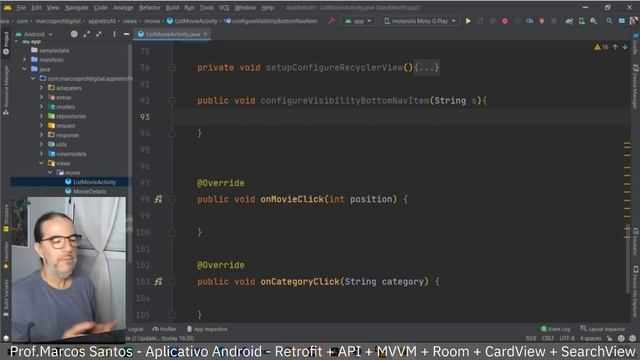The width and height of the screenshot is (640, 360).
Task: Go to previous highlighted error arrow
Action: pyautogui.click(x=615, y=47)
